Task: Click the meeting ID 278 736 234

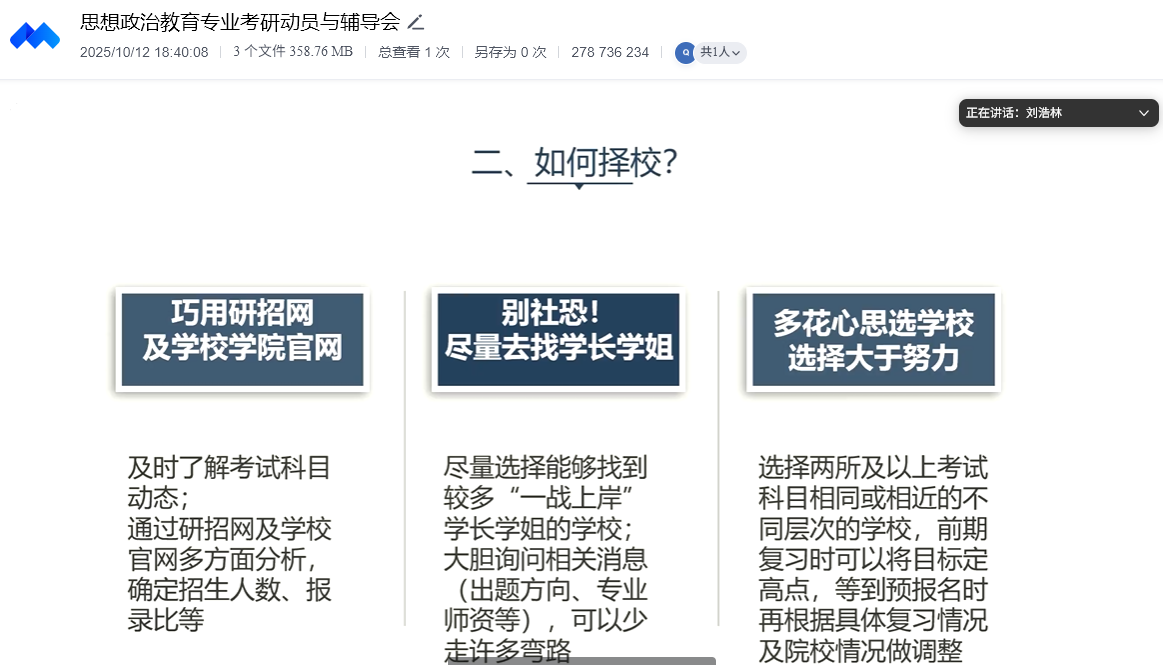Action: pyautogui.click(x=610, y=52)
